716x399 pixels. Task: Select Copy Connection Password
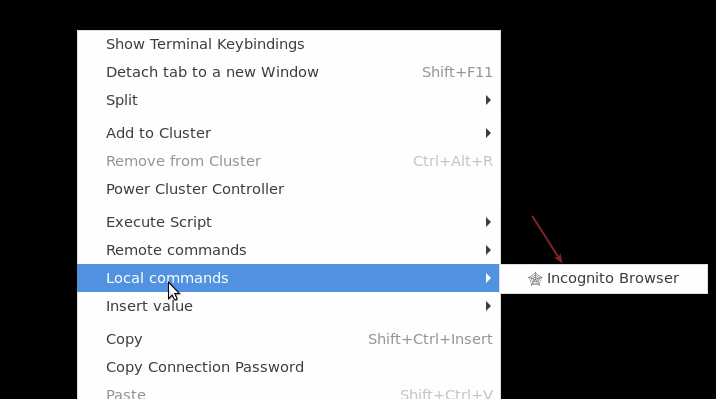[289, 367]
